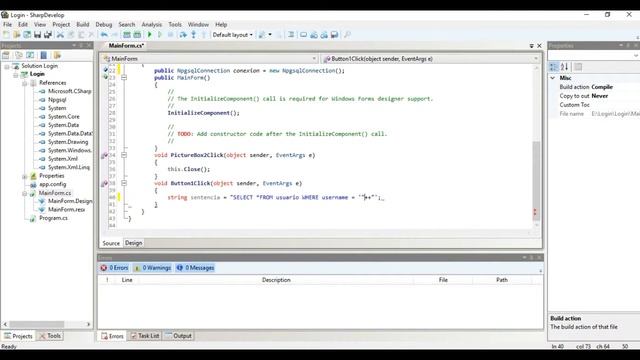Screen dimensions: 640x360
Task: Collapse the MainForm.cs tree node
Action: (x=24, y=193)
